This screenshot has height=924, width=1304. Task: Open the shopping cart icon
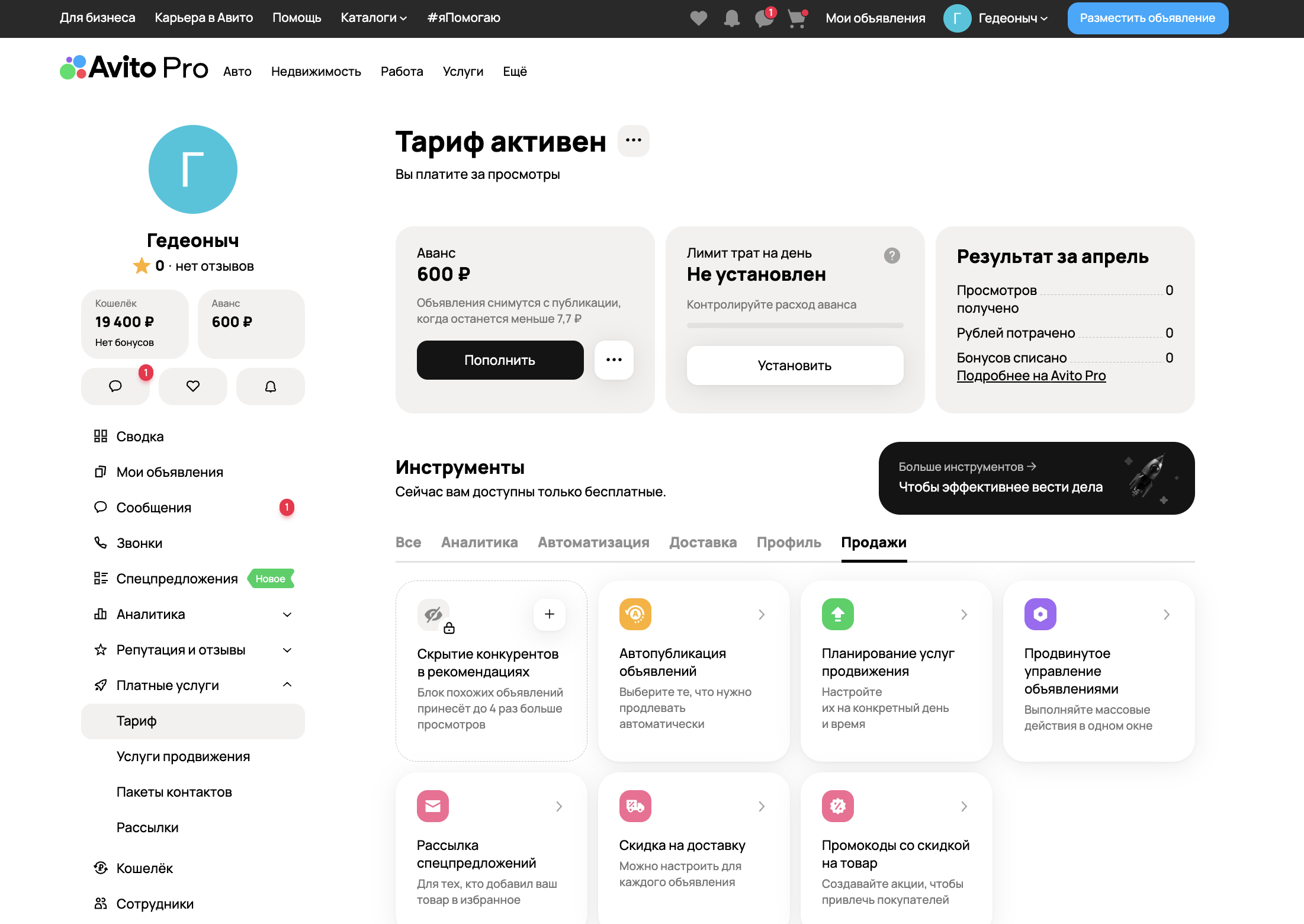click(x=796, y=18)
